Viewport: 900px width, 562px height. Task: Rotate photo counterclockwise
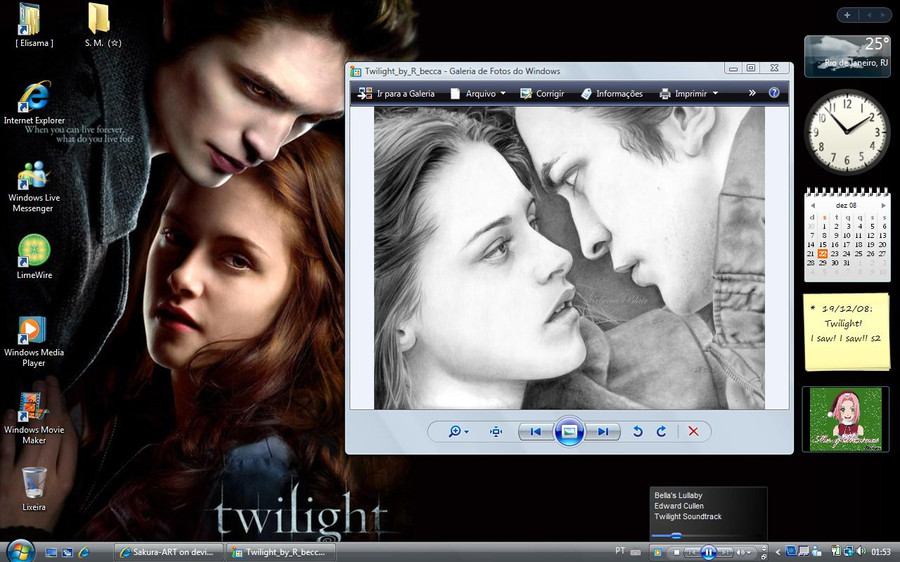pos(637,431)
